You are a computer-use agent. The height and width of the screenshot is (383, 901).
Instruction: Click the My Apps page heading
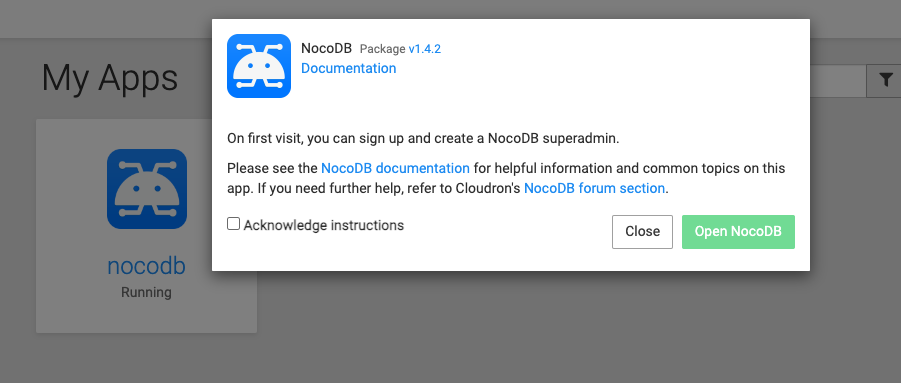110,79
